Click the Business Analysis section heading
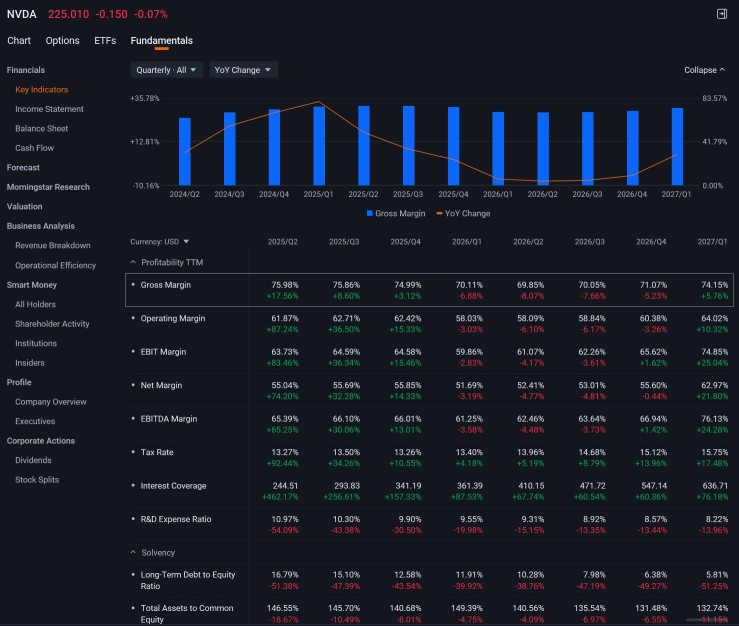 (41, 226)
